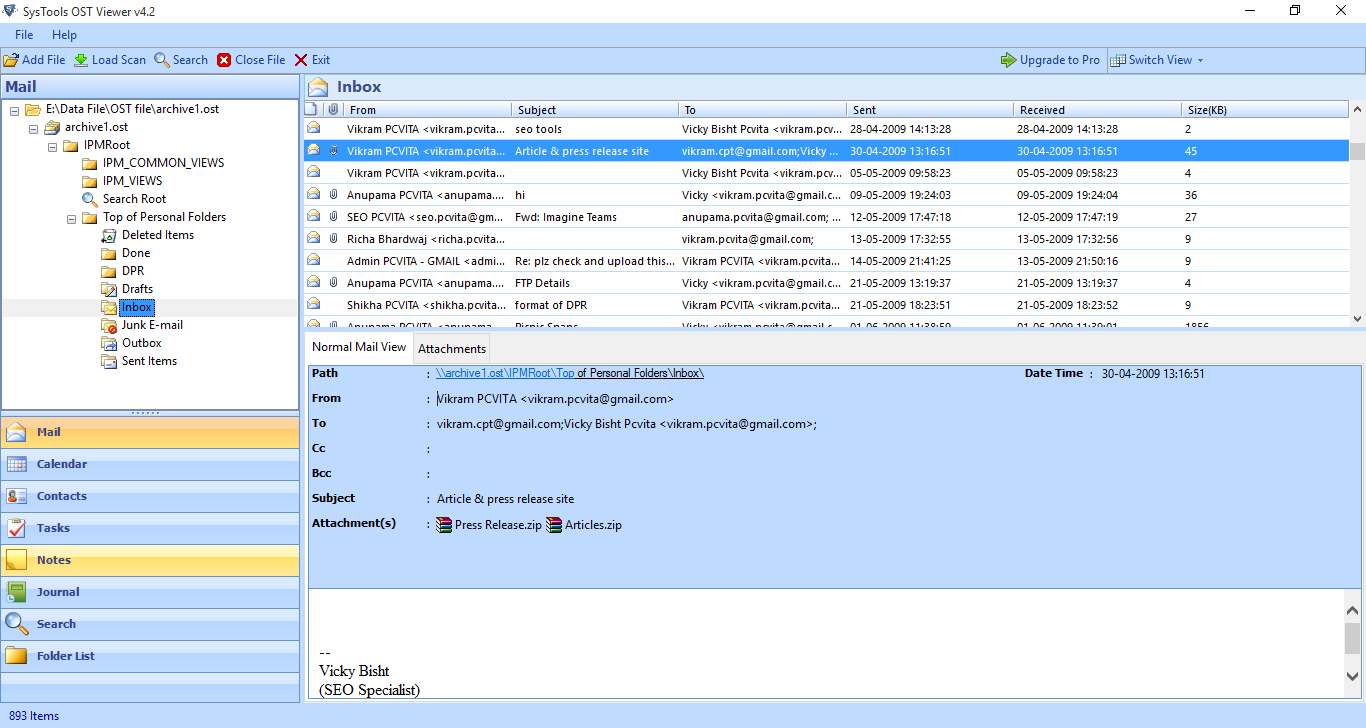Click the Upgrade to Pro button
The width and height of the screenshot is (1366, 728).
[x=1050, y=60]
